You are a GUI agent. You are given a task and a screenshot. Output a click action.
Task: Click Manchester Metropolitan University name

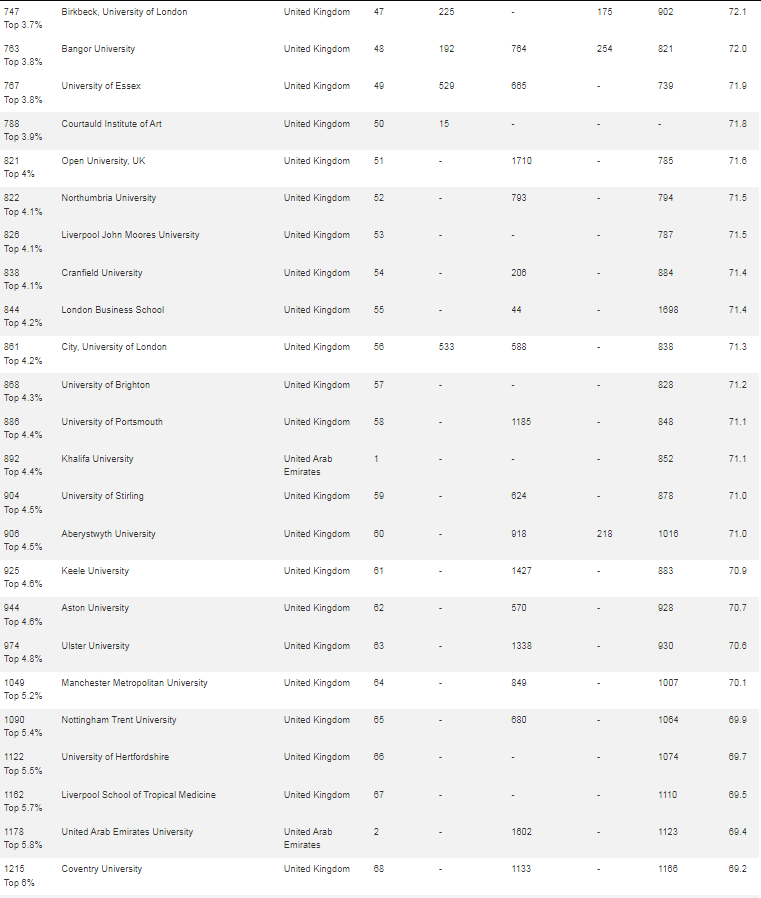pos(135,683)
